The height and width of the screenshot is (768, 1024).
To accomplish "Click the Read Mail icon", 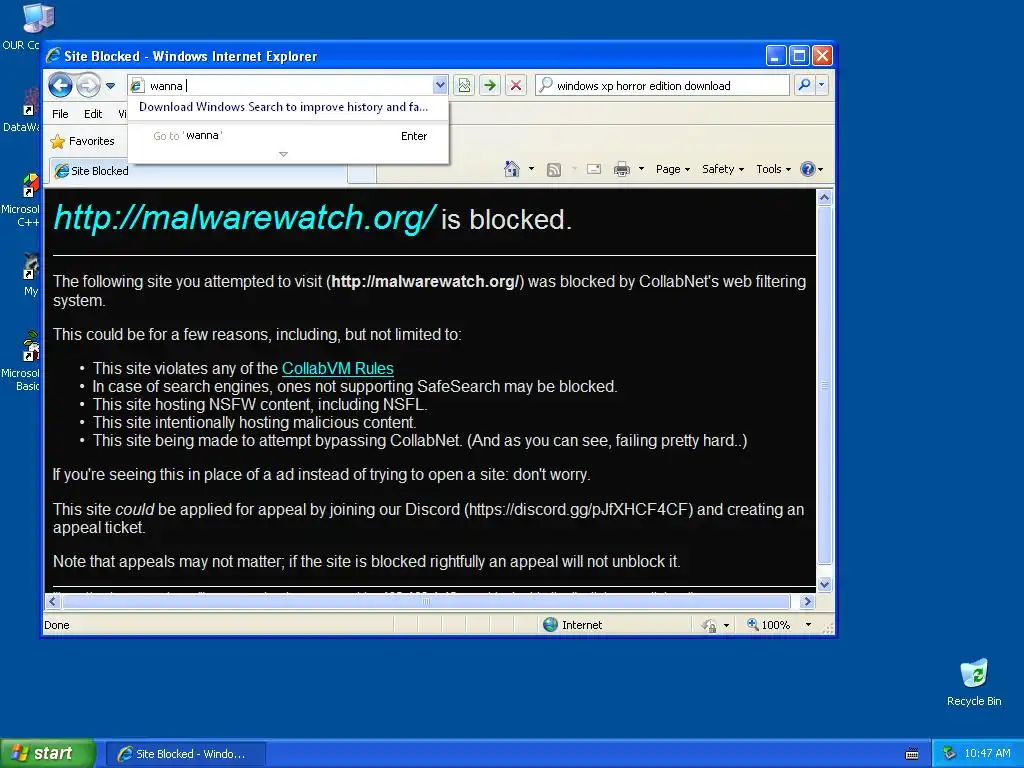I will [594, 170].
